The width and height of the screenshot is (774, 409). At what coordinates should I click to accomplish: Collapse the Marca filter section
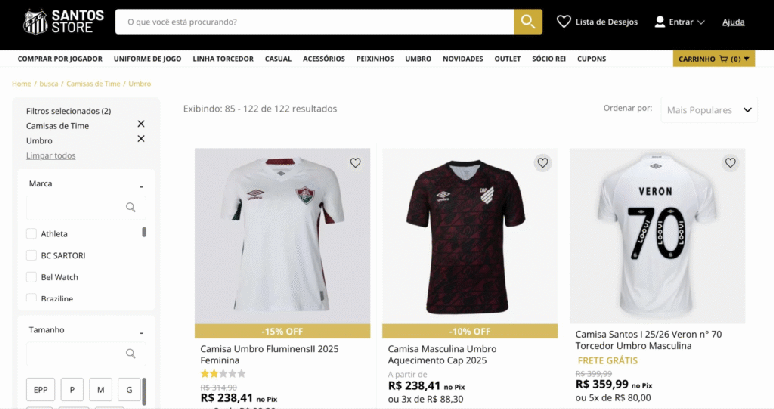click(x=141, y=184)
